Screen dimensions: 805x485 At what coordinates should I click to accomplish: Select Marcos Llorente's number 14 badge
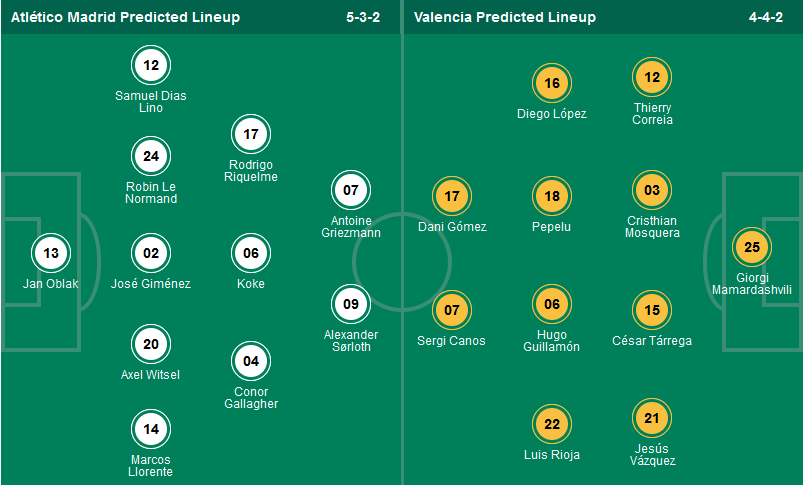coord(151,429)
